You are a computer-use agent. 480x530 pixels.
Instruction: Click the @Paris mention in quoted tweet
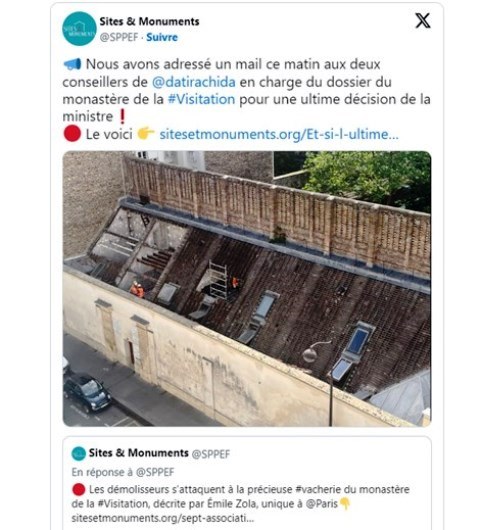click(321, 504)
